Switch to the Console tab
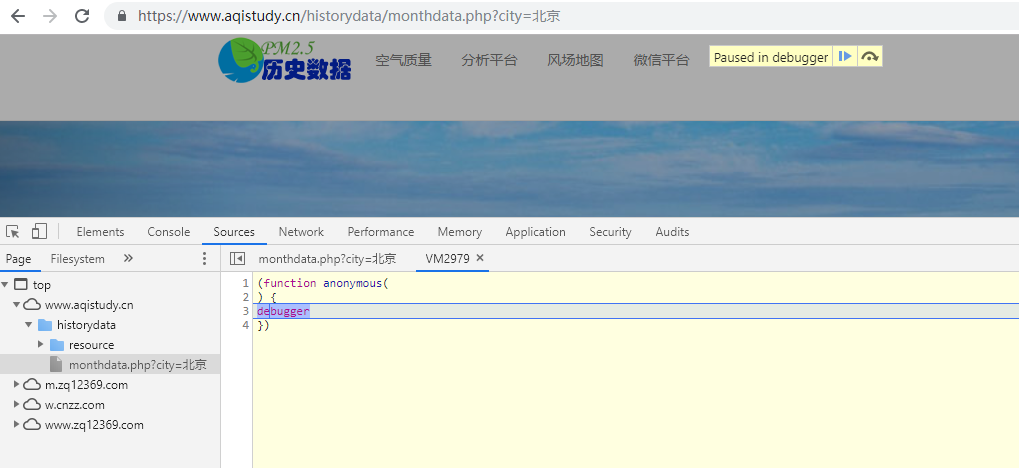The image size is (1019, 468). (168, 232)
